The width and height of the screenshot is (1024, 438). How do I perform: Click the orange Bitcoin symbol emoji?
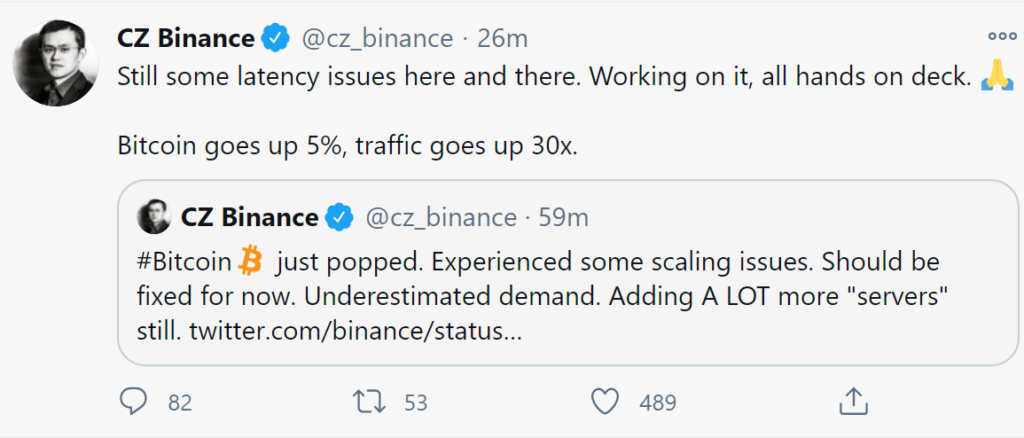[251, 262]
